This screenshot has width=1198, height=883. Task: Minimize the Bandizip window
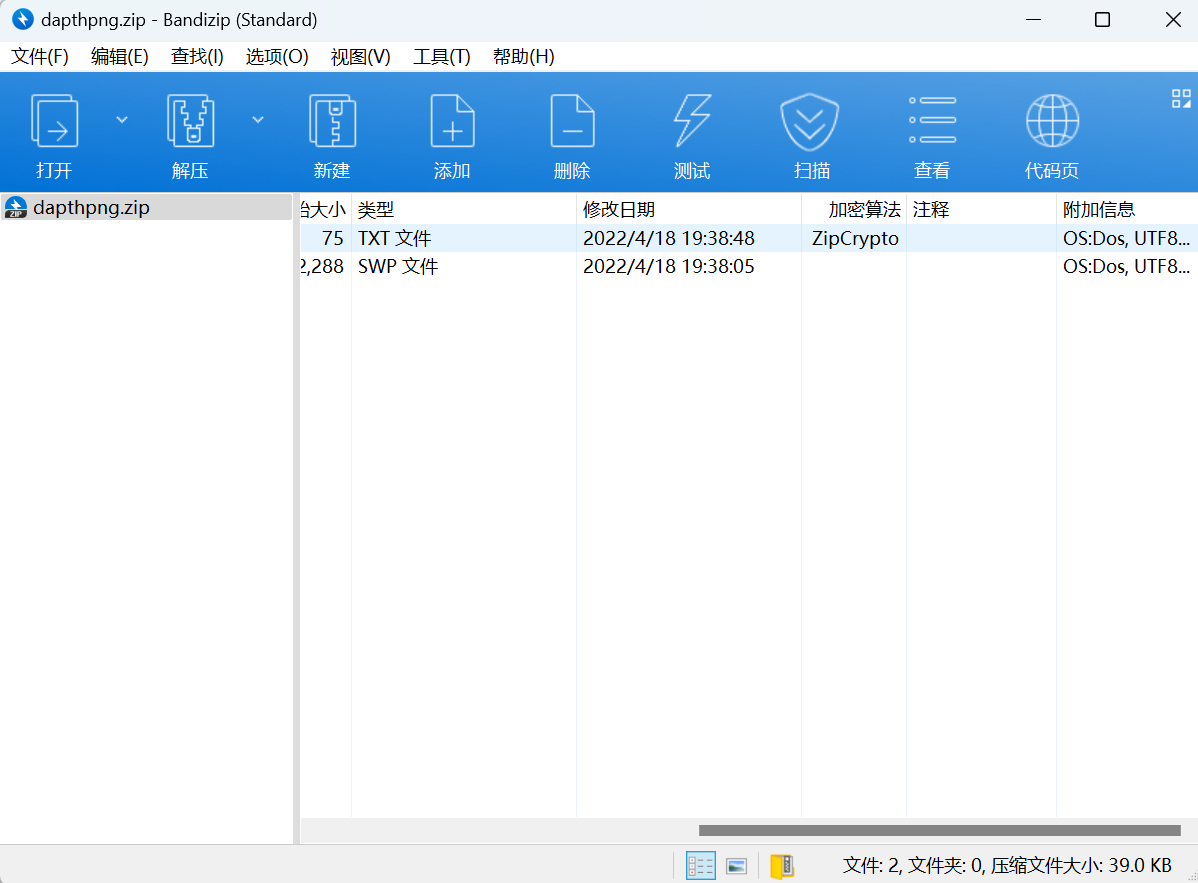pyautogui.click(x=1034, y=20)
